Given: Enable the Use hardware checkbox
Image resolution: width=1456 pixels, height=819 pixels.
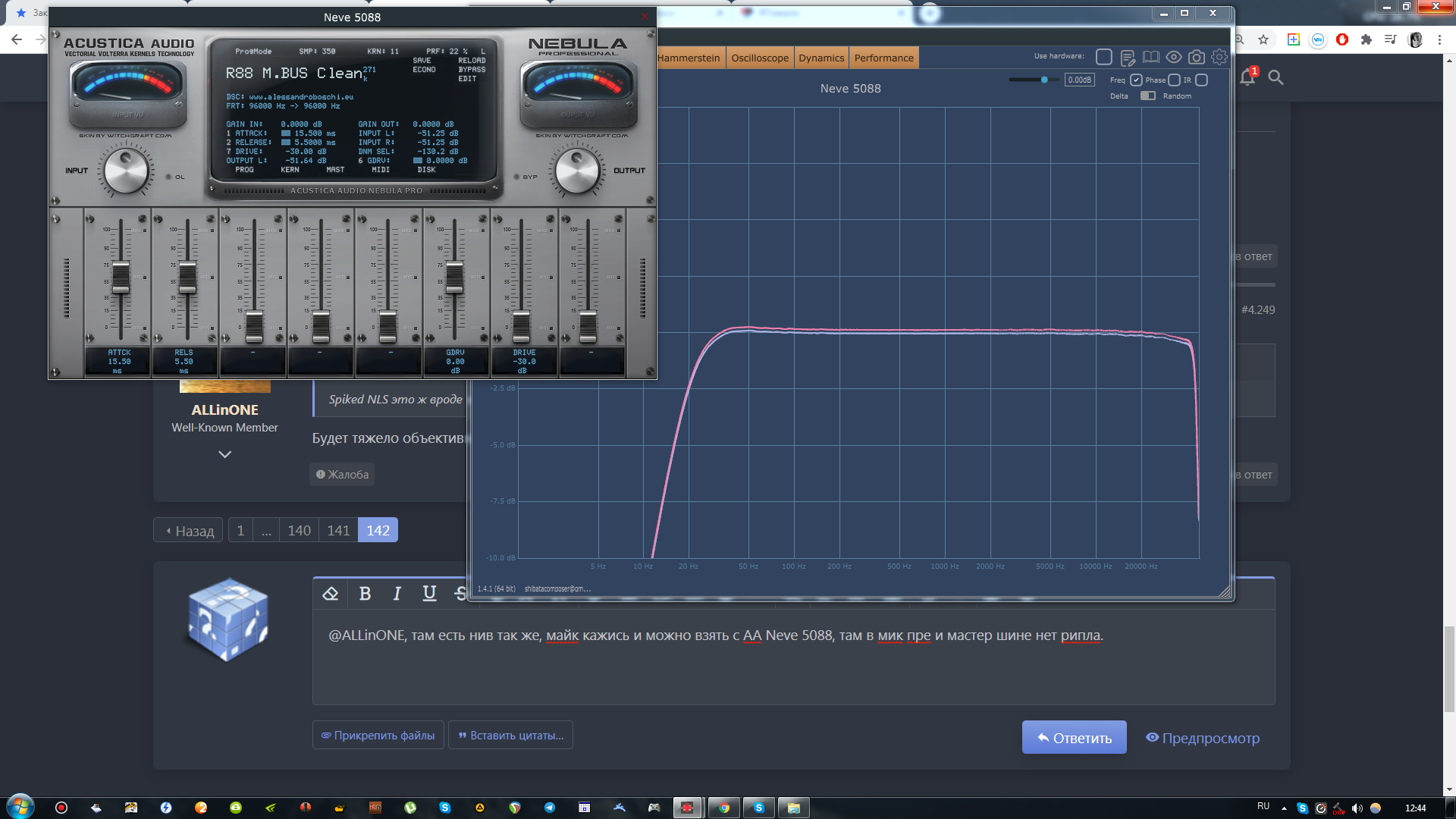Looking at the screenshot, I should [x=1104, y=57].
